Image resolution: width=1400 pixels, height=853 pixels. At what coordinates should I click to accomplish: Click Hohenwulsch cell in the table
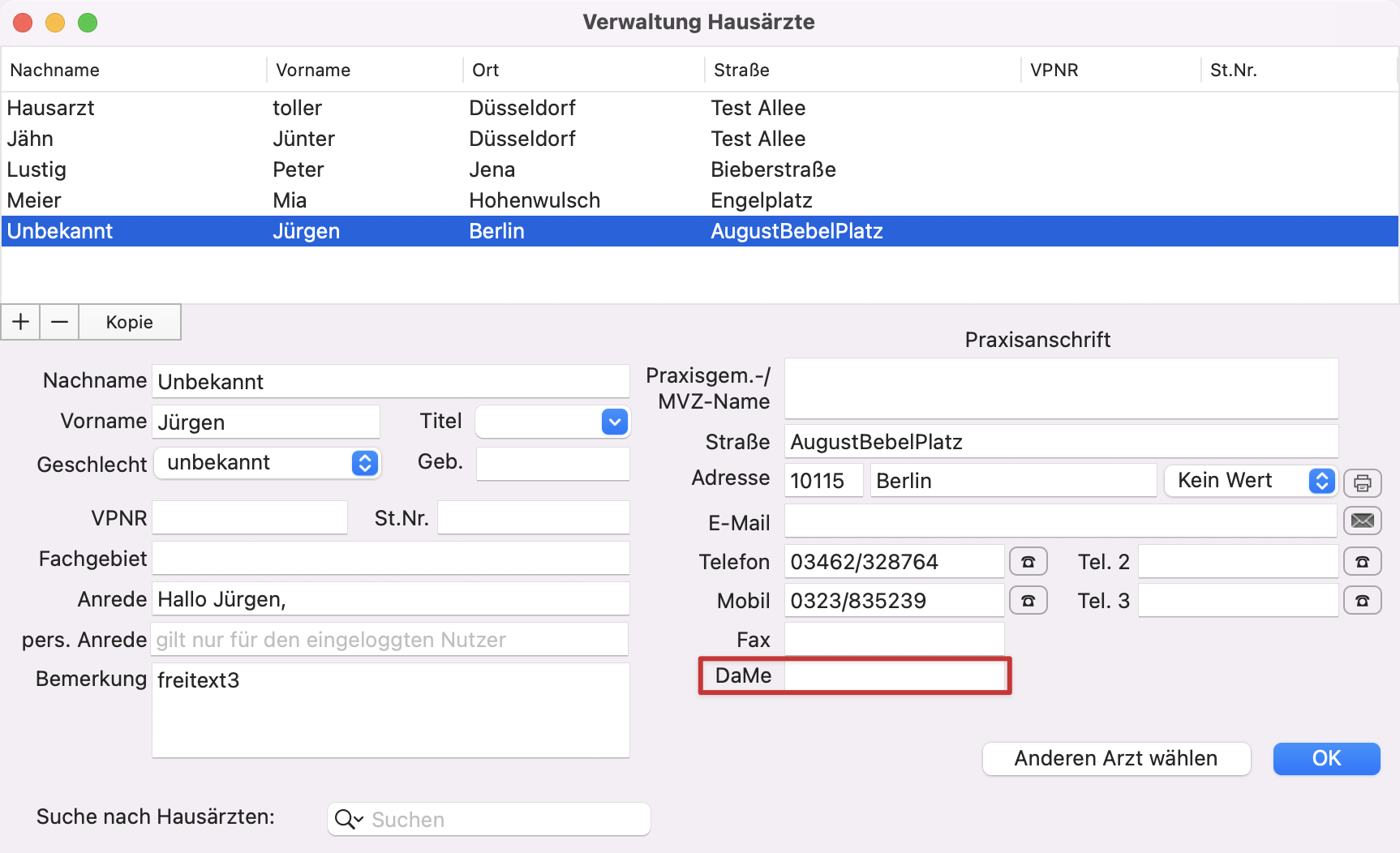point(535,200)
